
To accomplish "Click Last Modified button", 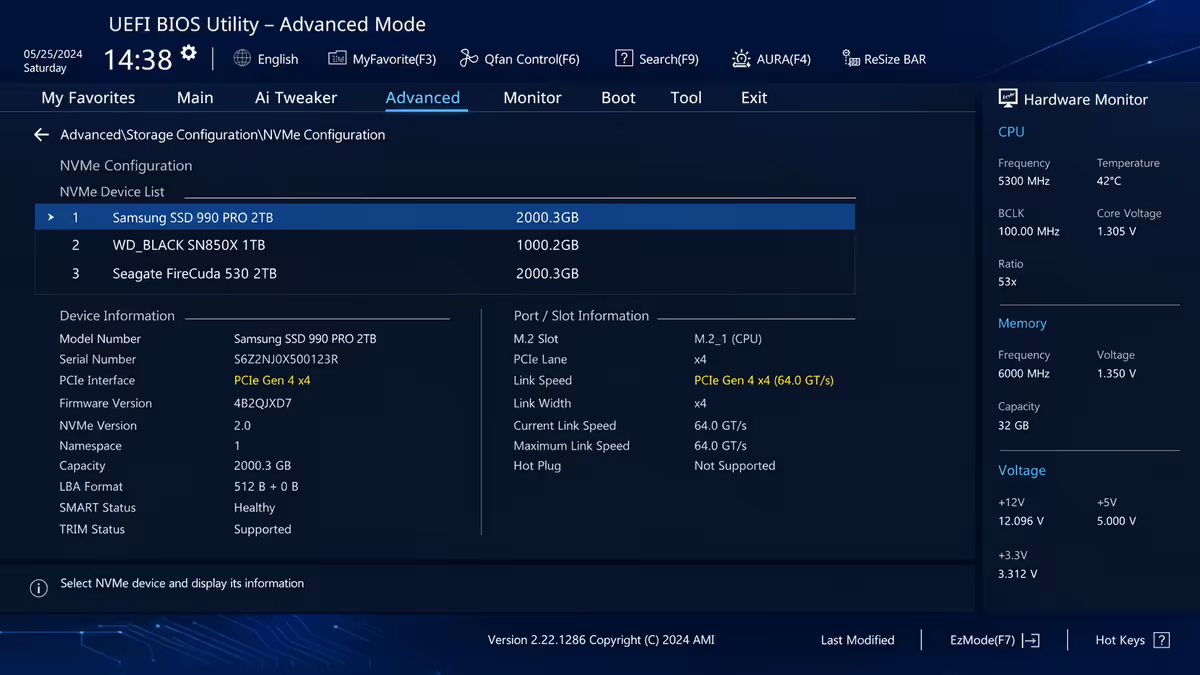I will (857, 640).
